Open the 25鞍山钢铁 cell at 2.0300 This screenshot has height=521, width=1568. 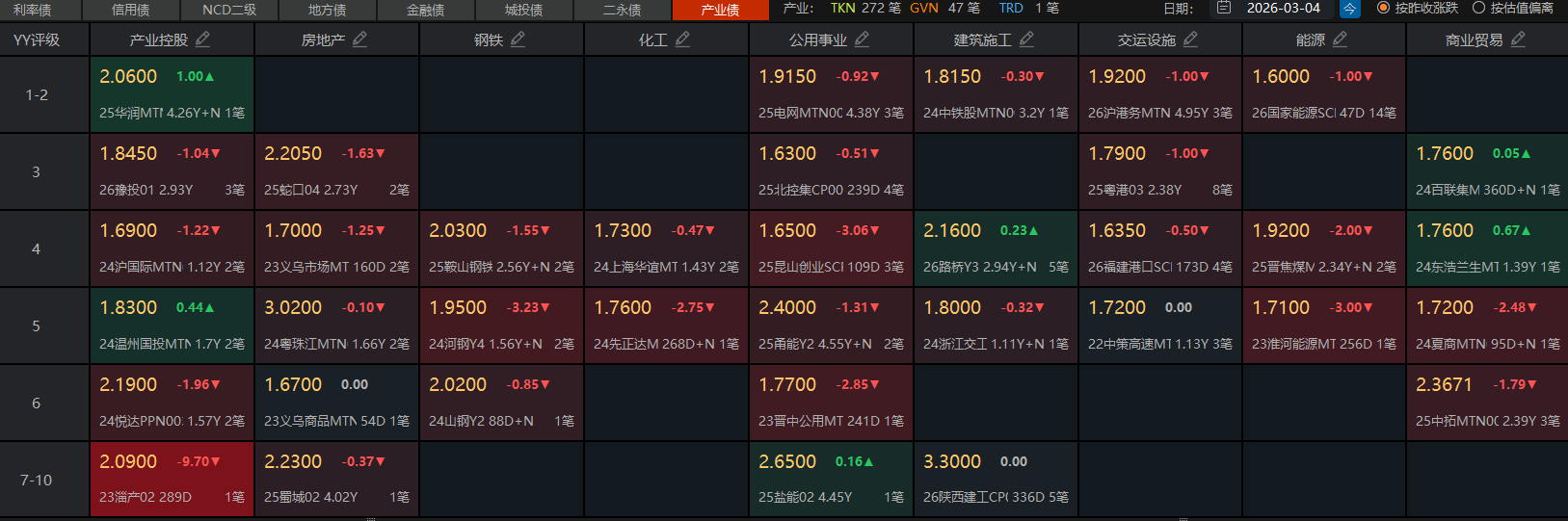click(501, 248)
